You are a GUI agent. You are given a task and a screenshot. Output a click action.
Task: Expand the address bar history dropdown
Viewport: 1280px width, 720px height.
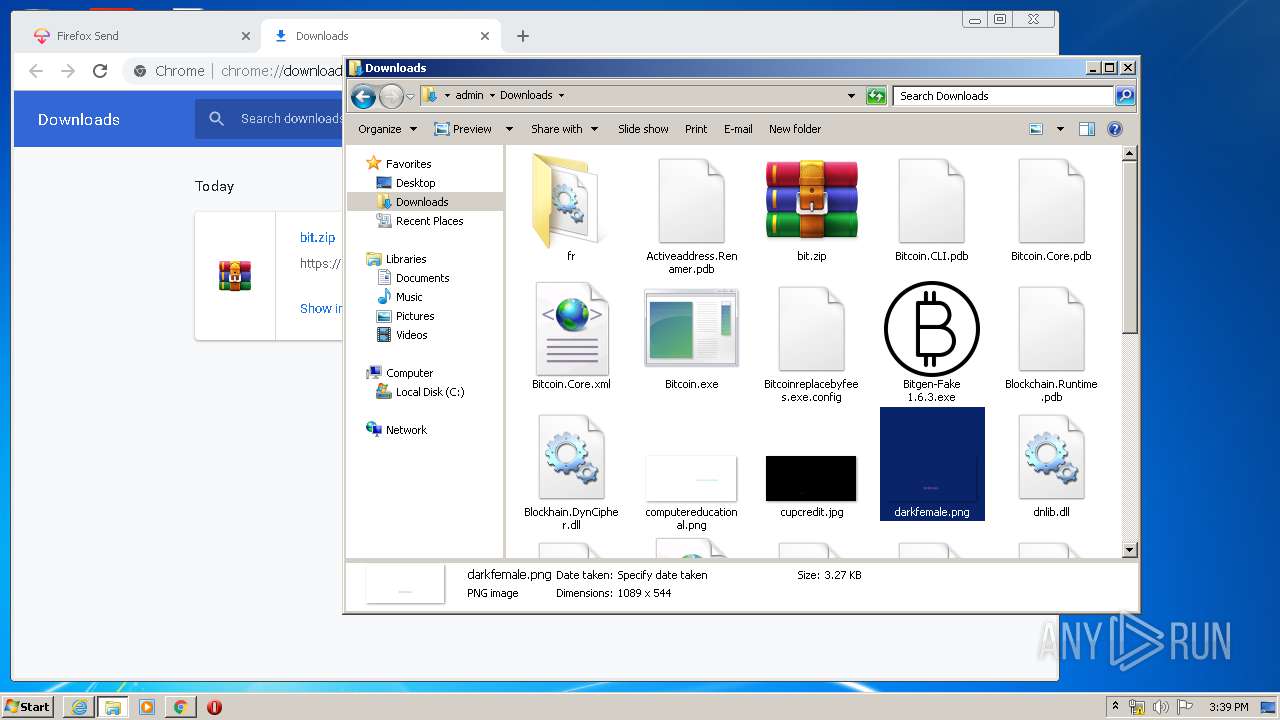(851, 96)
